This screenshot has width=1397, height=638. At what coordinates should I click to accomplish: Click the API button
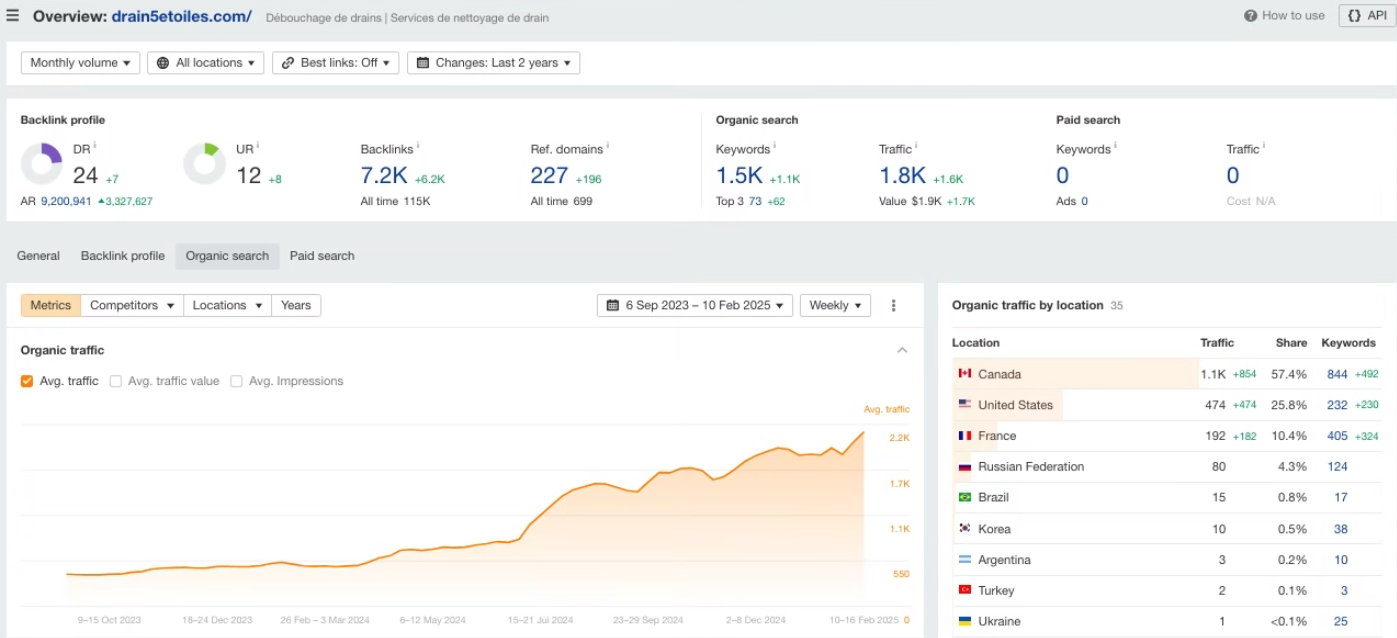click(x=1365, y=15)
